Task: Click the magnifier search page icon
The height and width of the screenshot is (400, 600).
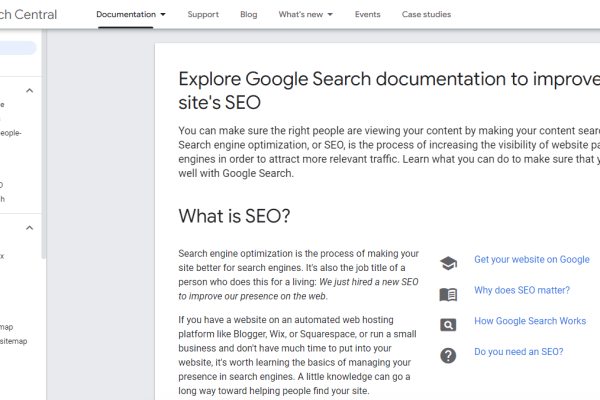Action: click(x=448, y=325)
